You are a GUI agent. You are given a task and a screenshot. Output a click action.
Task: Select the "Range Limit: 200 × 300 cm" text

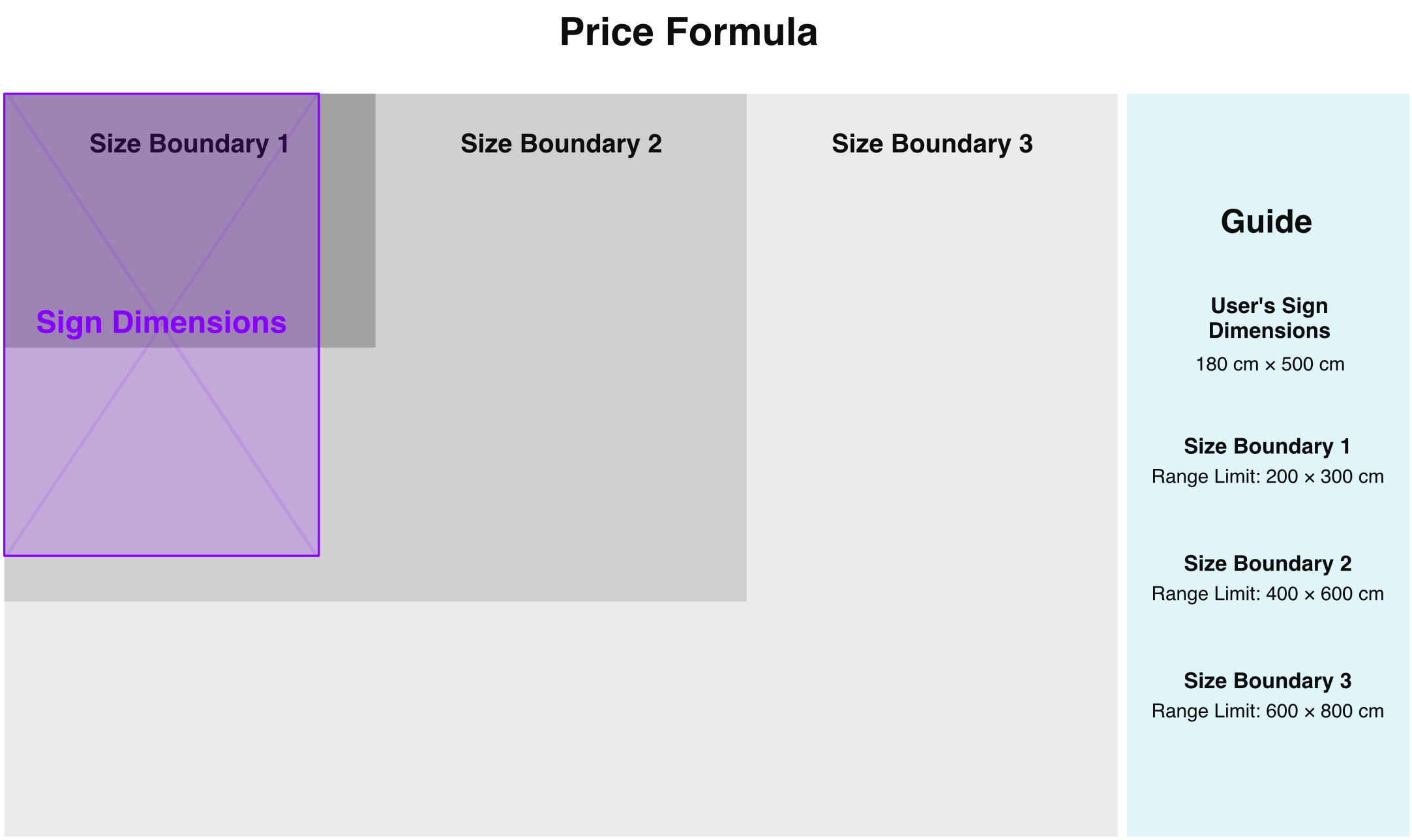[x=1267, y=477]
